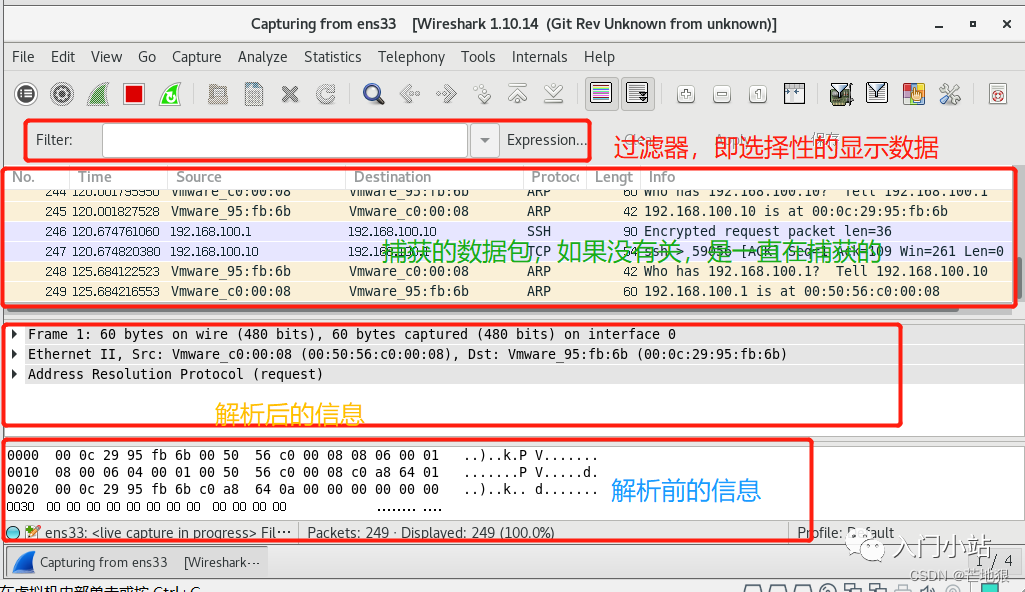1025x592 pixels.
Task: Open the Analyze menu
Action: coord(263,58)
